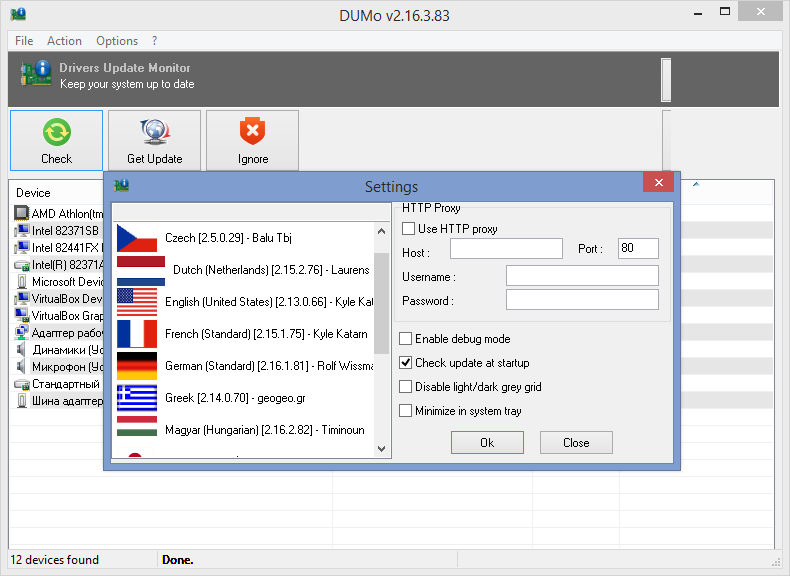
Task: Click the Intel 82441FX device icon
Action: point(22,247)
